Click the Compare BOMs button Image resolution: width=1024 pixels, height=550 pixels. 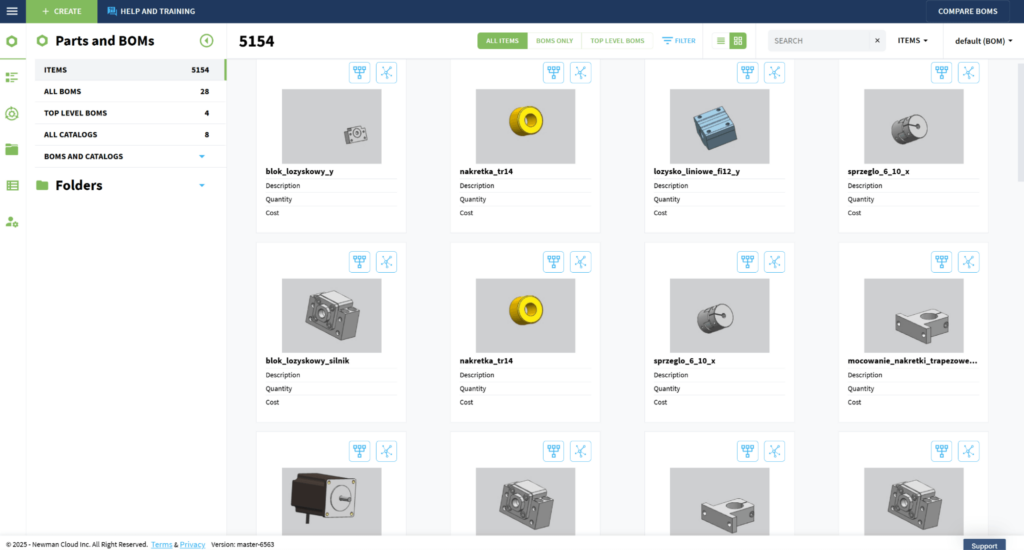(x=967, y=11)
